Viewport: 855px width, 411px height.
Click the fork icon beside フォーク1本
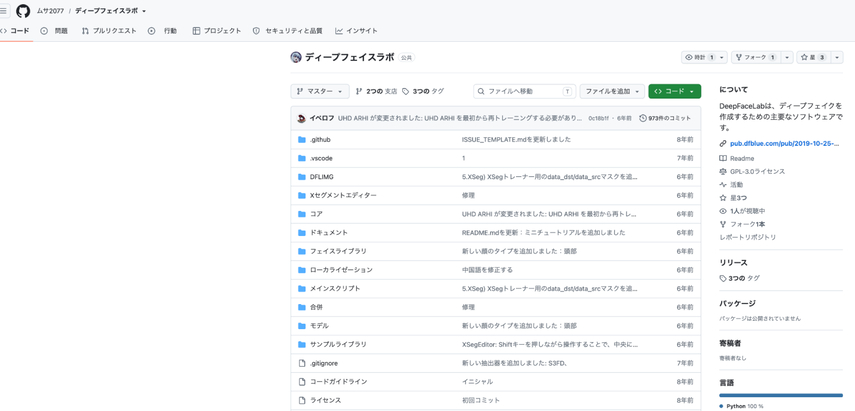coord(723,224)
